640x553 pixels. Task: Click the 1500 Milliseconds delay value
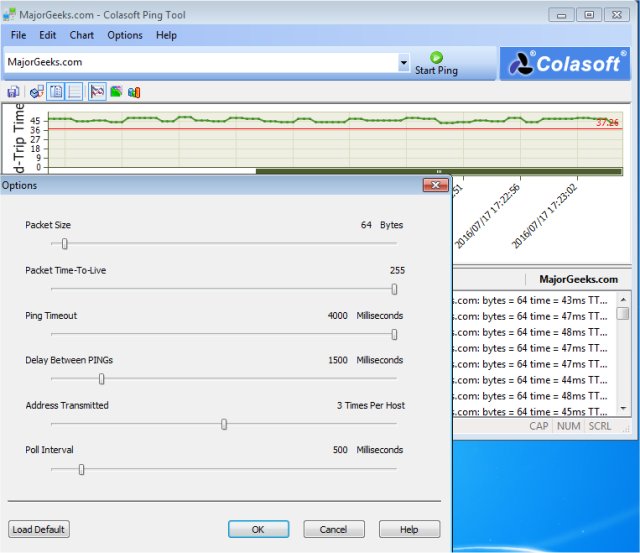(365, 360)
